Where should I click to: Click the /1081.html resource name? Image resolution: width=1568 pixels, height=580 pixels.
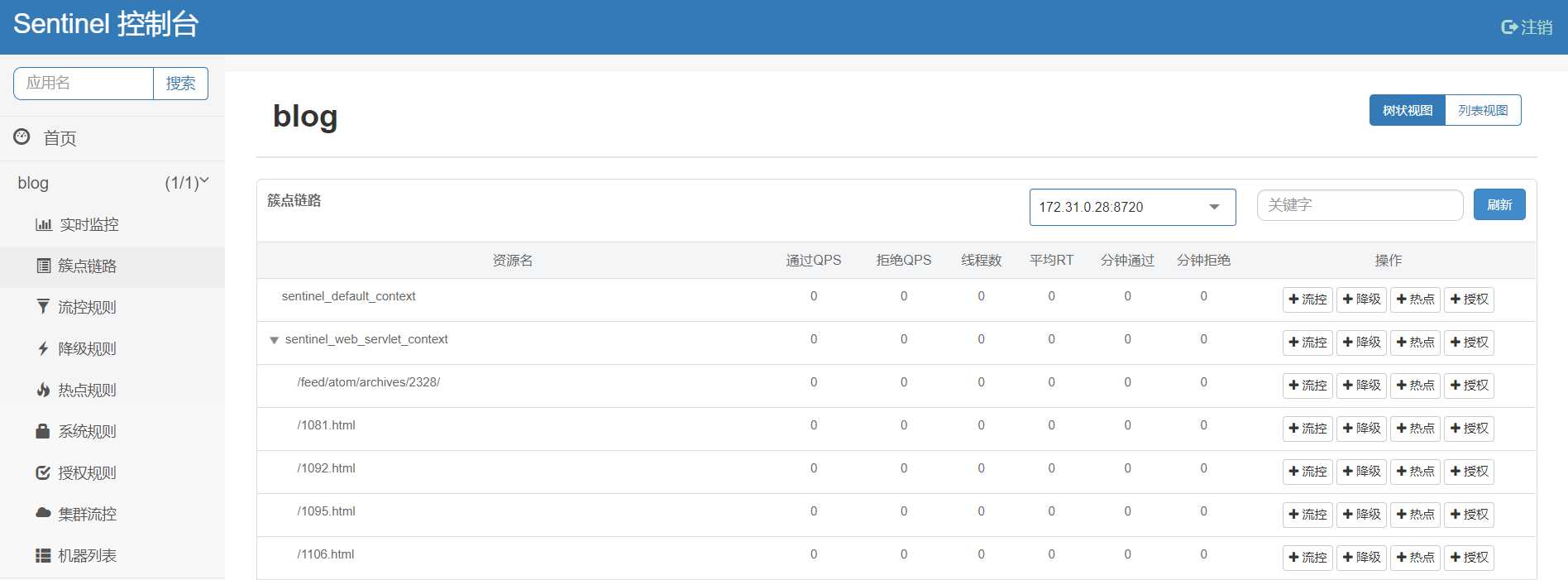[x=326, y=425]
